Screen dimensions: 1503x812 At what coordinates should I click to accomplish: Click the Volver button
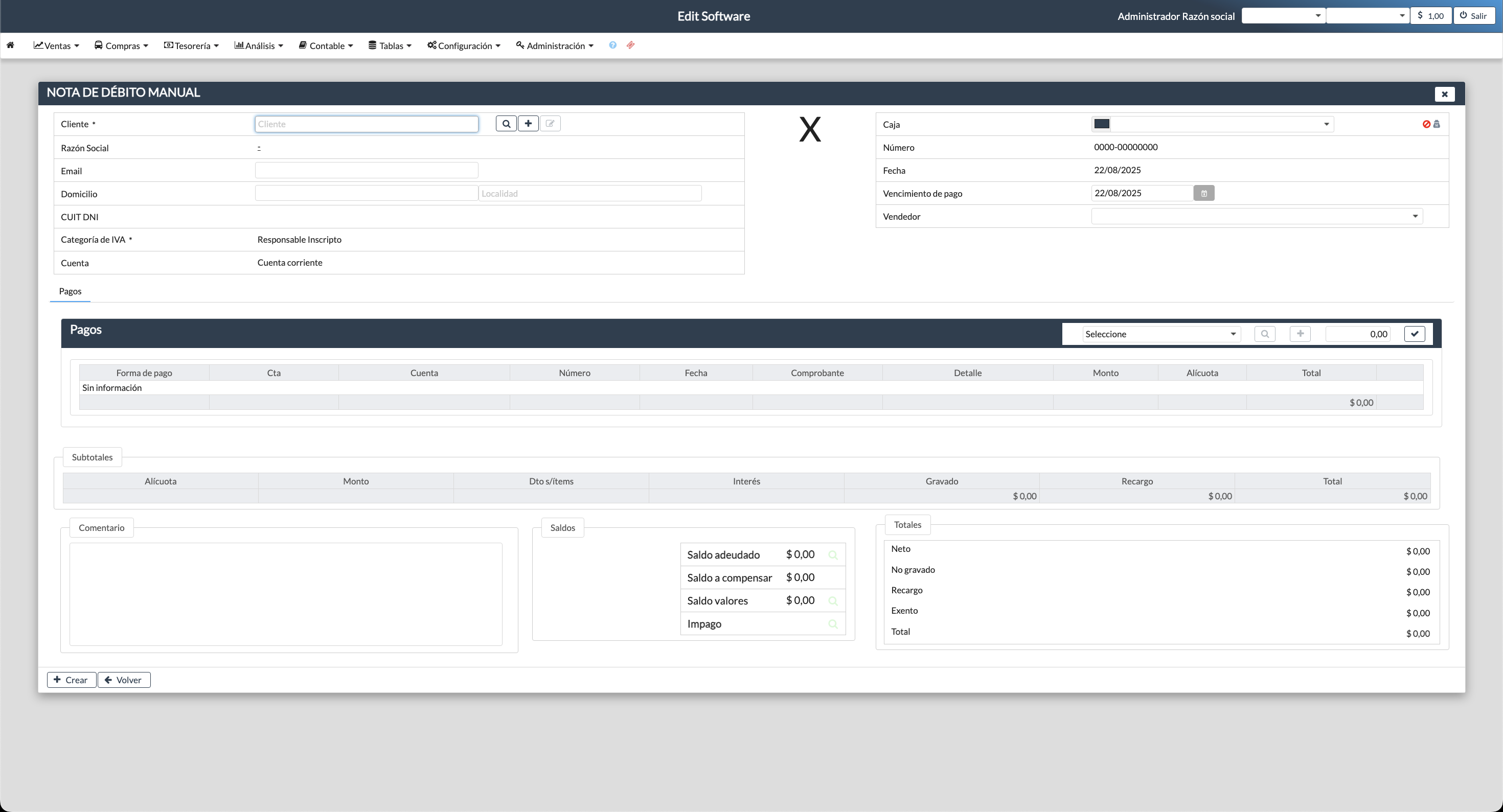pos(124,680)
